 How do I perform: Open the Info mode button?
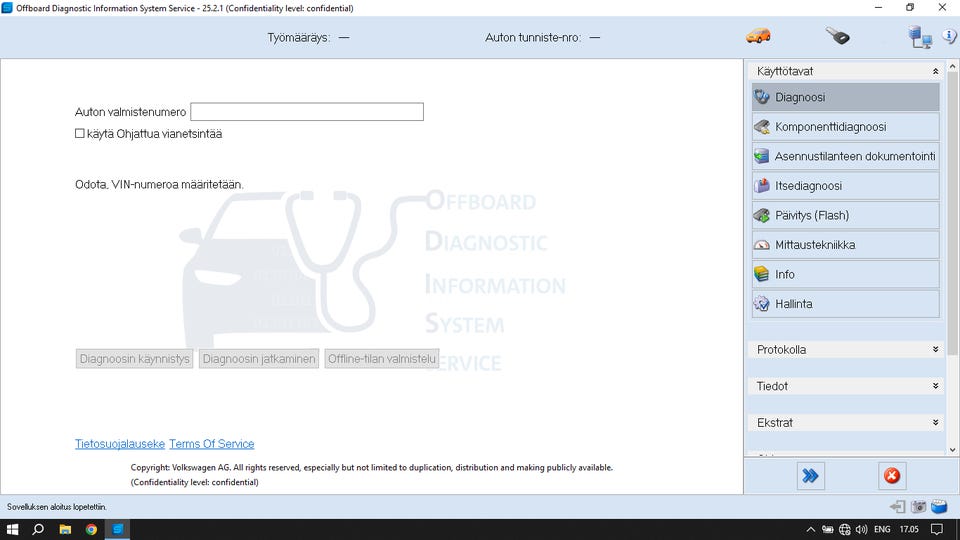846,274
